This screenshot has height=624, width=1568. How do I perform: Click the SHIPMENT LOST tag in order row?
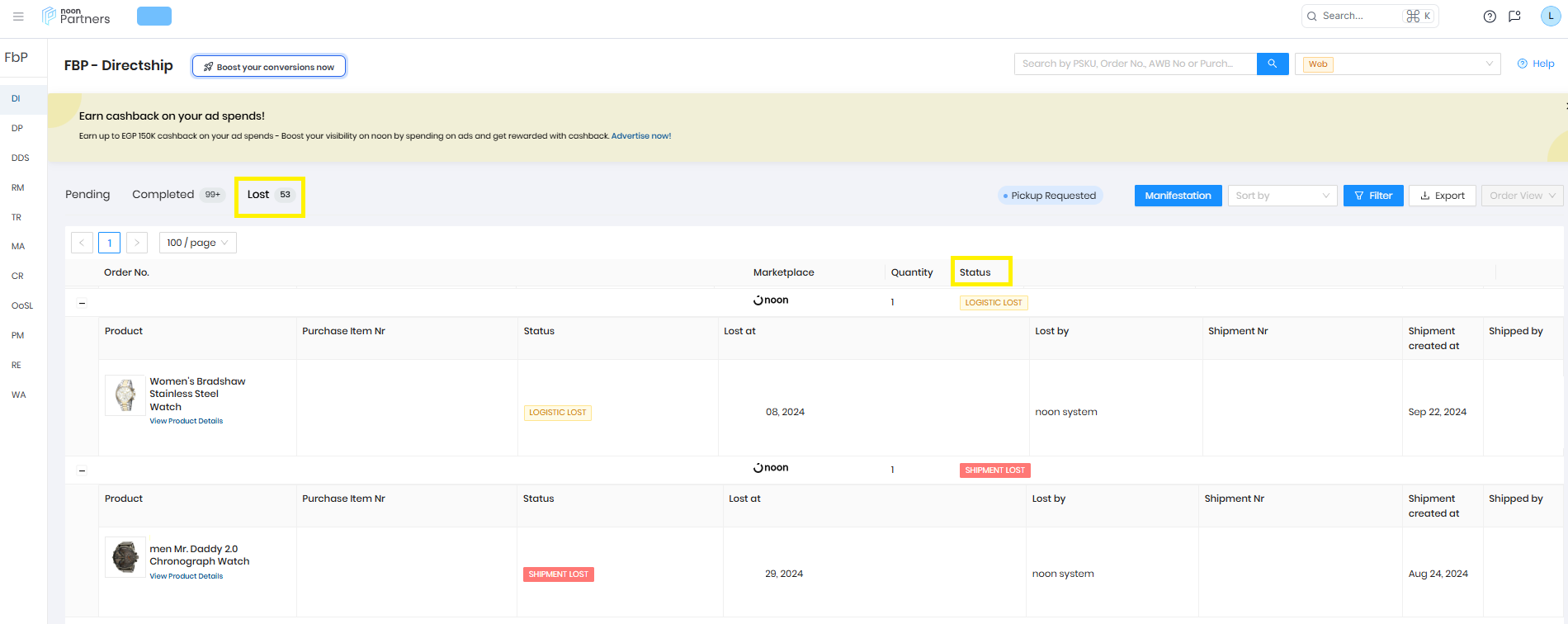coord(995,470)
